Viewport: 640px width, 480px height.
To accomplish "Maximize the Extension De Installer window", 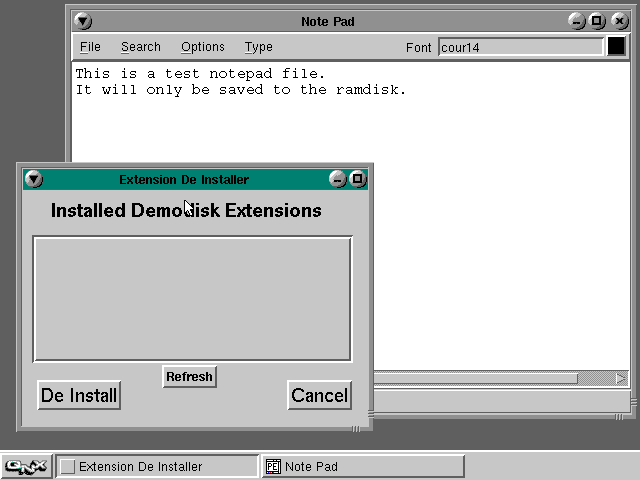I will [358, 179].
